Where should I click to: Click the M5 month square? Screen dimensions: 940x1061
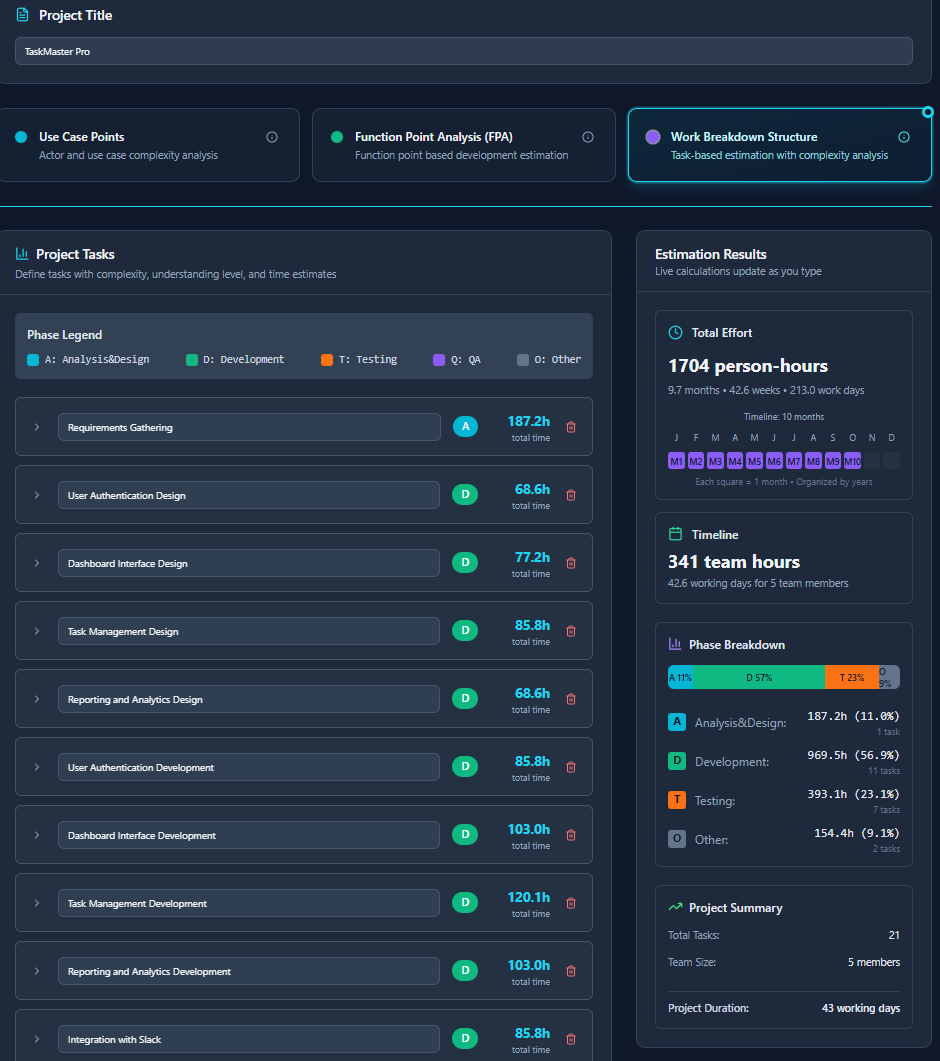point(755,461)
